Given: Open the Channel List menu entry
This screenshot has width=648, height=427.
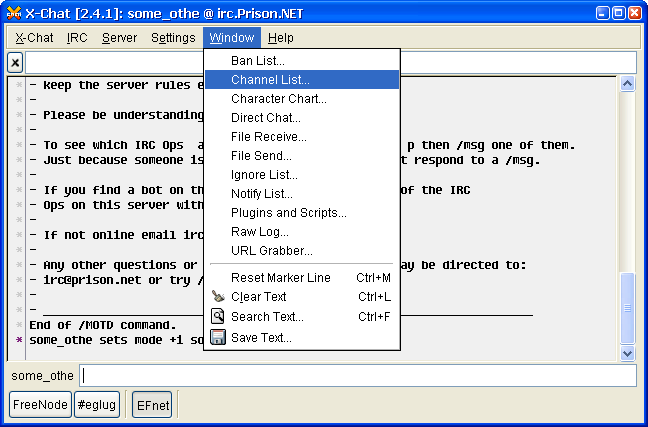Looking at the screenshot, I should [270, 80].
